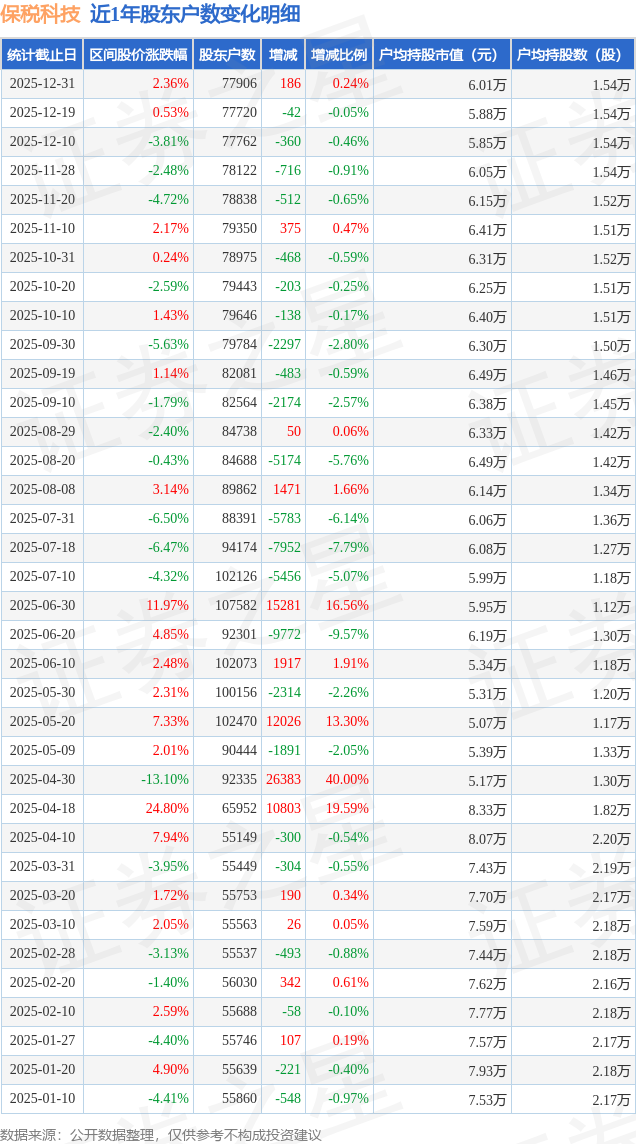Viewport: 636px width, 1144px height.
Task: Select the 2025-06-30 date row
Action: (42, 606)
